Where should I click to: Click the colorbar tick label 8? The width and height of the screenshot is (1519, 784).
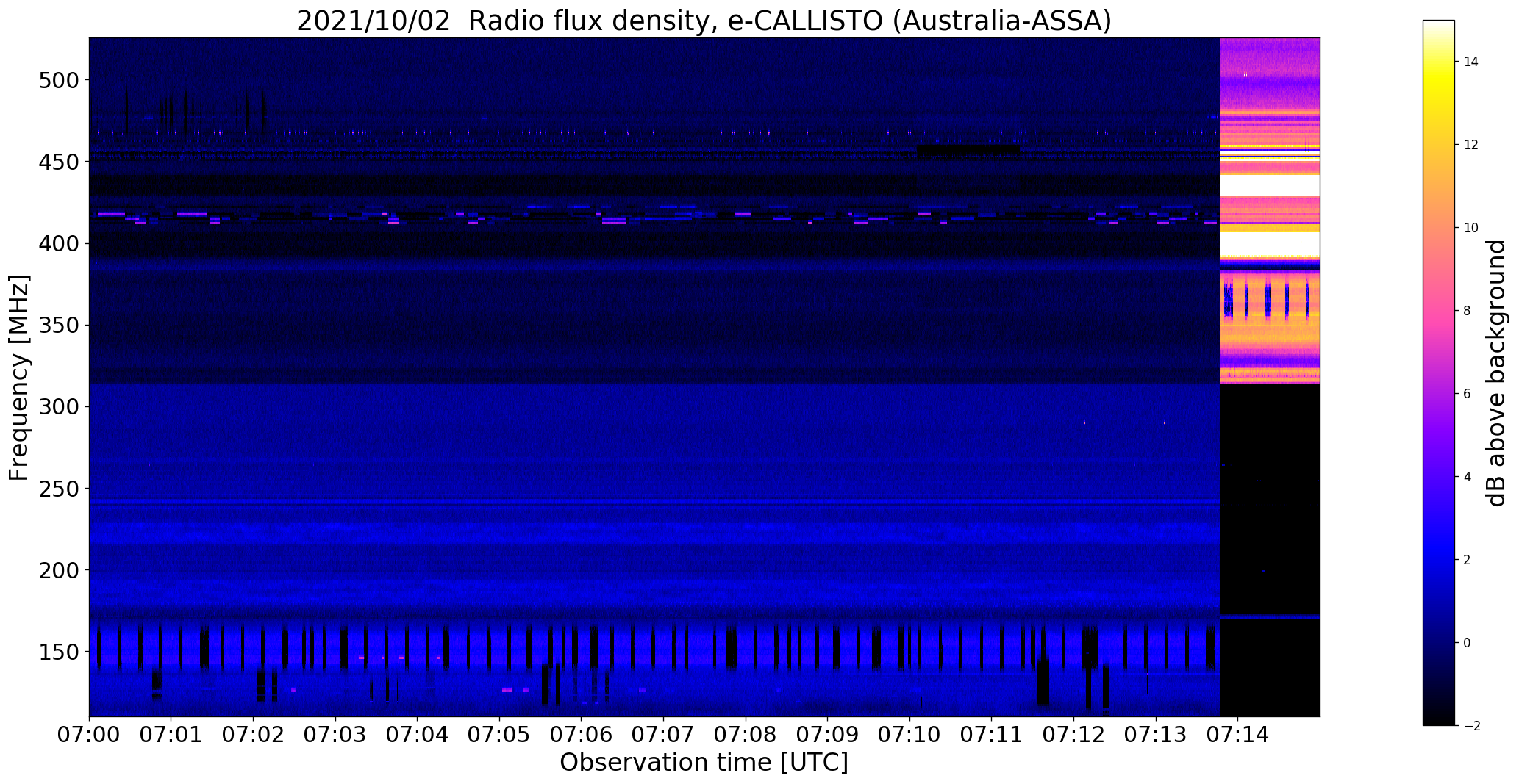tap(1468, 311)
